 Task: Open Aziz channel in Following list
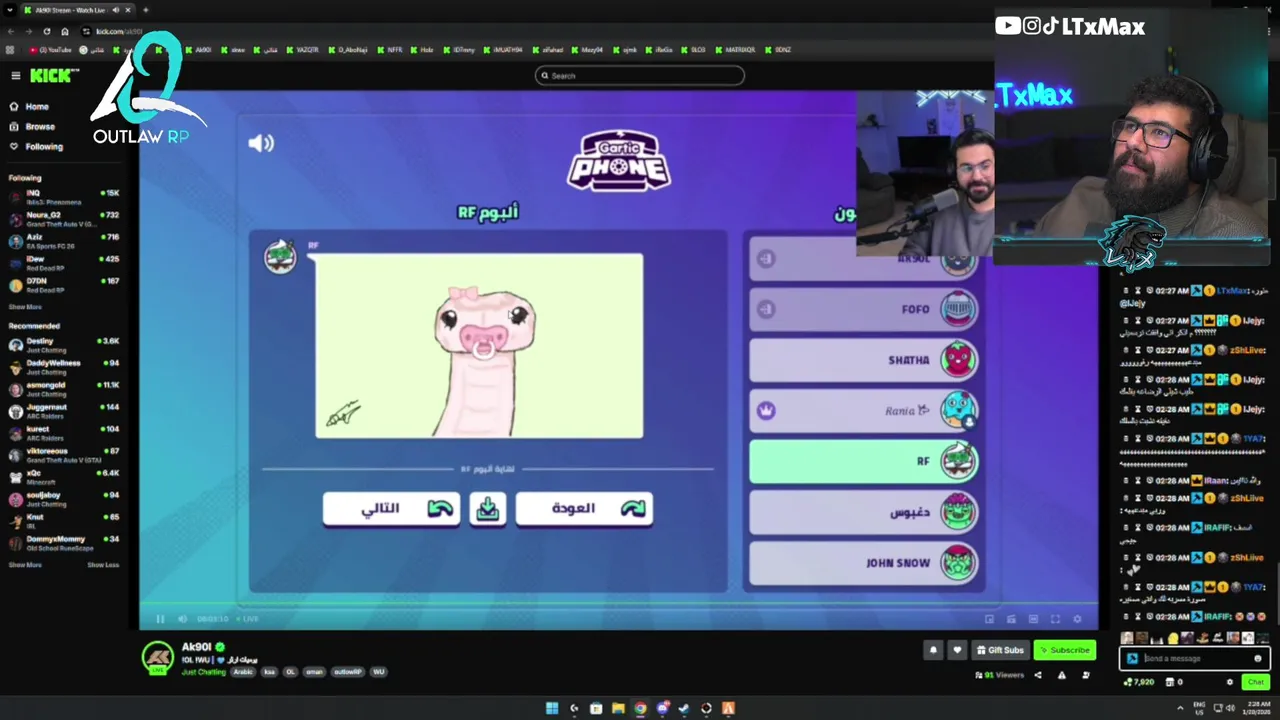(64, 240)
